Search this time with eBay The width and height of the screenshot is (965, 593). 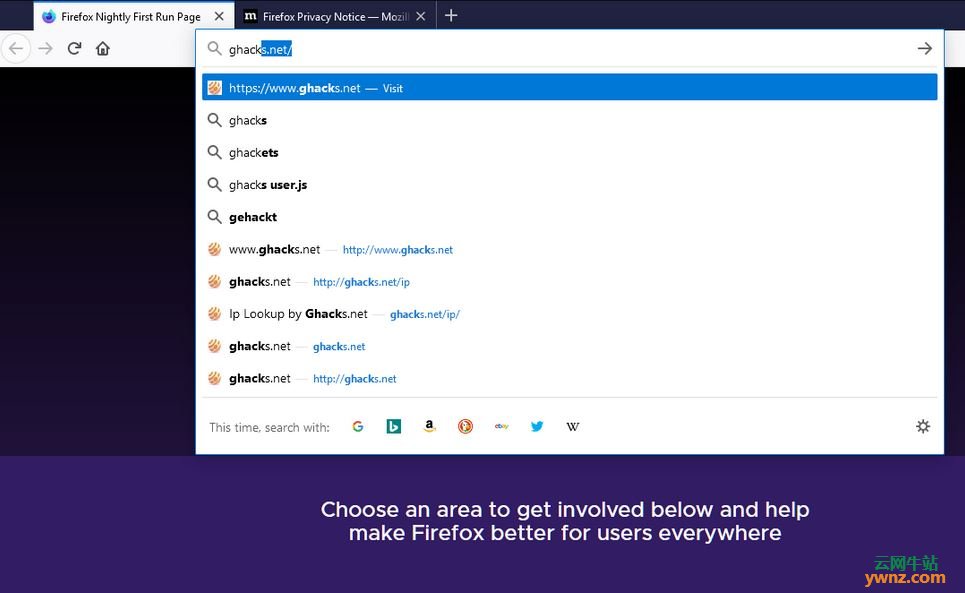coord(502,426)
